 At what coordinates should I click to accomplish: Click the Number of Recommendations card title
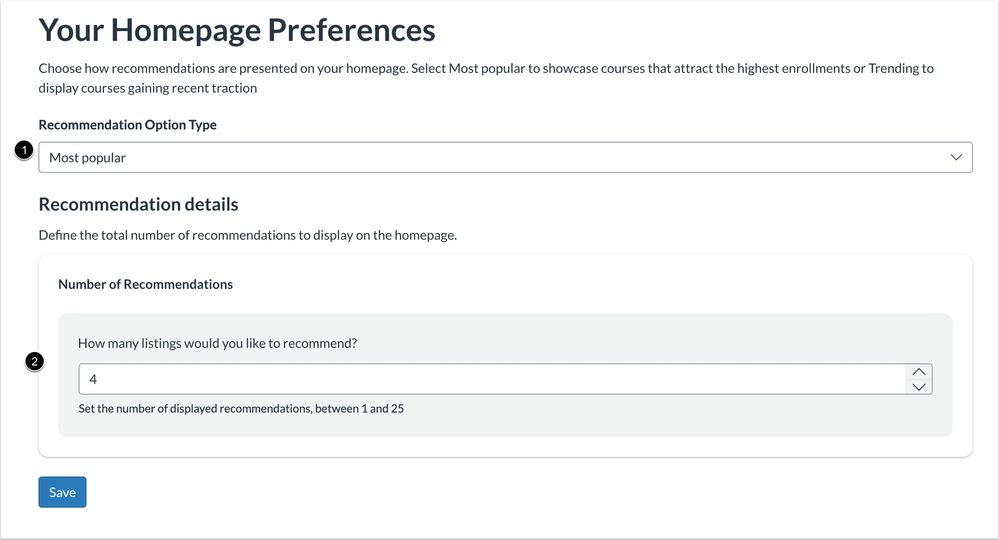[x=145, y=284]
